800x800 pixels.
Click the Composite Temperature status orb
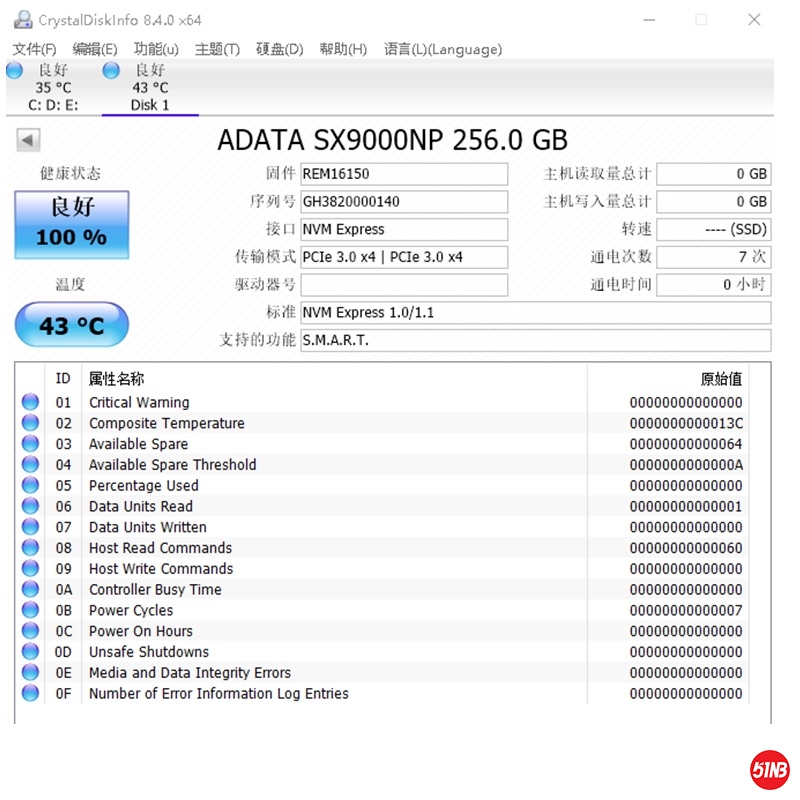click(30, 423)
